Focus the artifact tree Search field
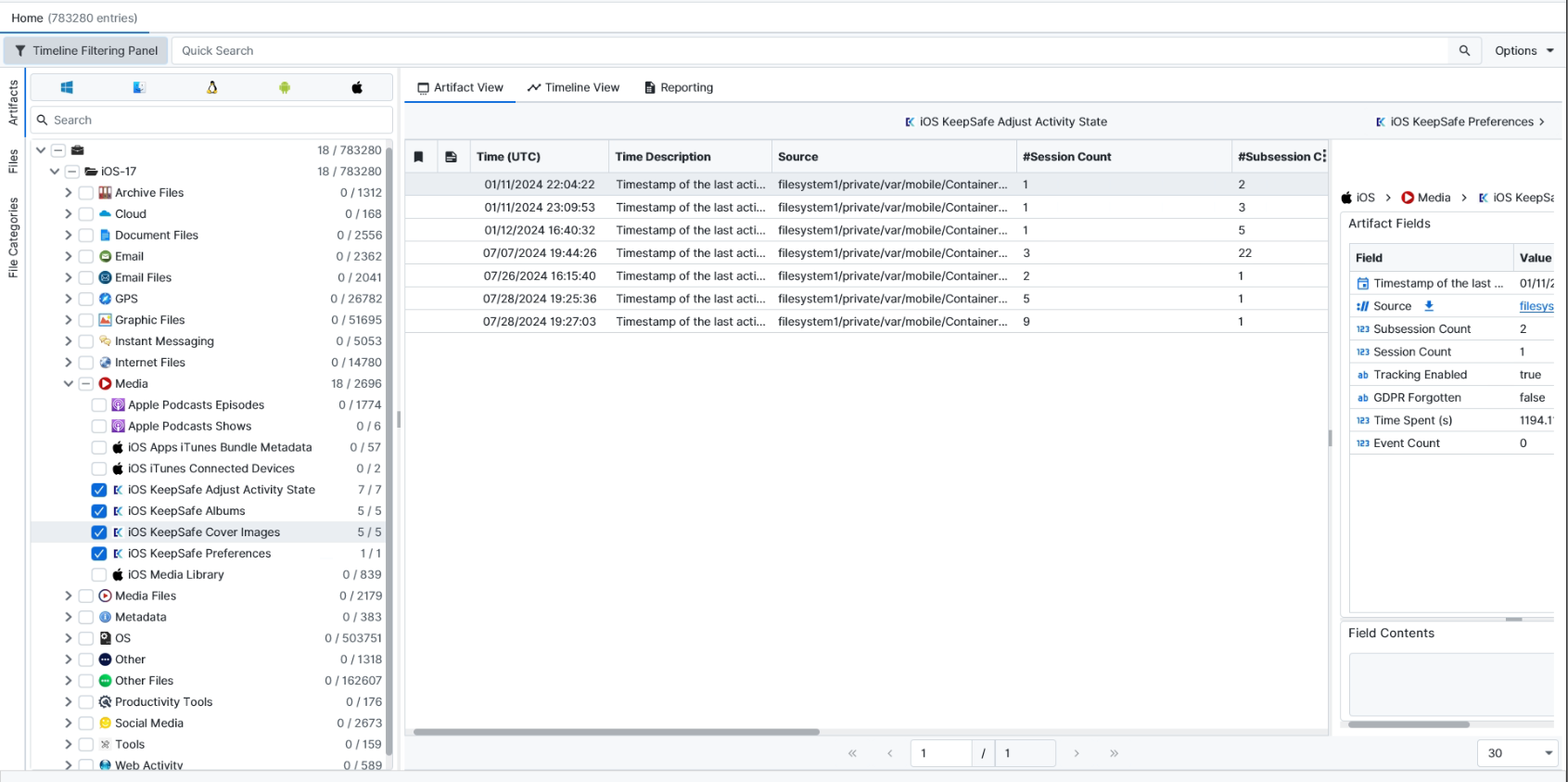The height and width of the screenshot is (782, 1568). point(211,120)
